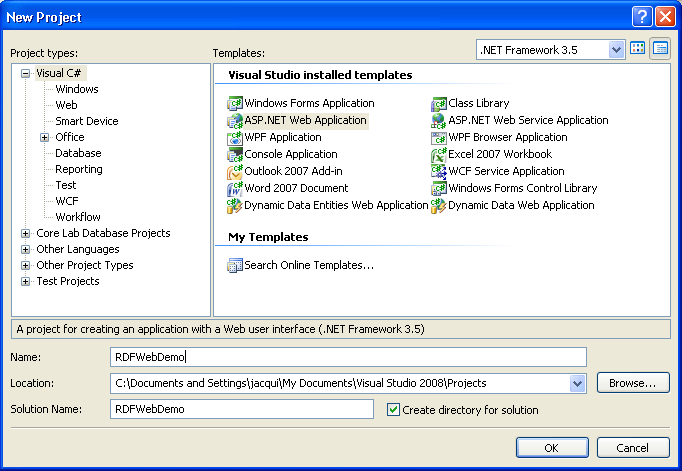Click the Search Online Templates icon
Viewport: 682px width, 471px height.
(x=235, y=265)
